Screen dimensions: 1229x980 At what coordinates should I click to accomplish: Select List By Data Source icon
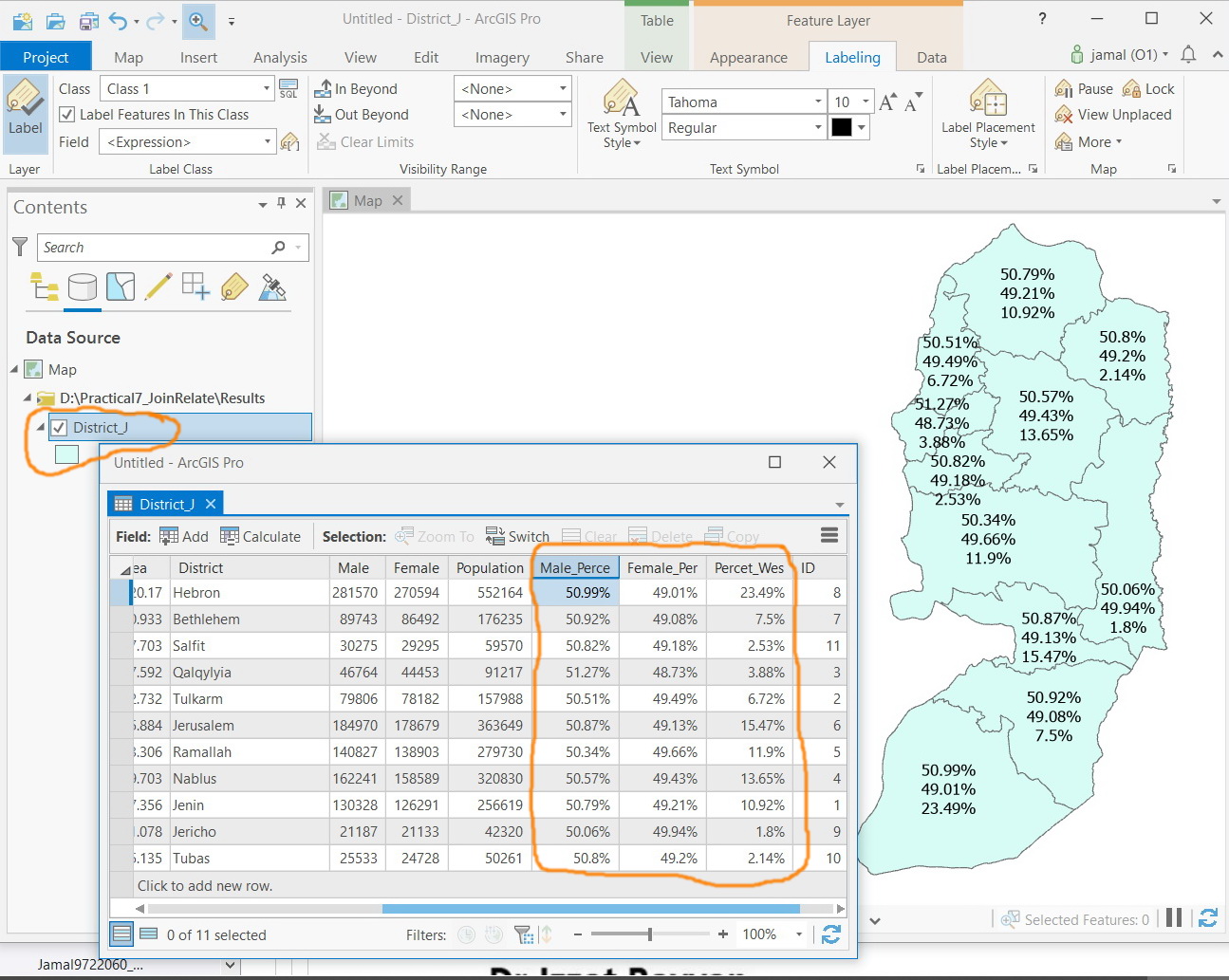coord(83,287)
